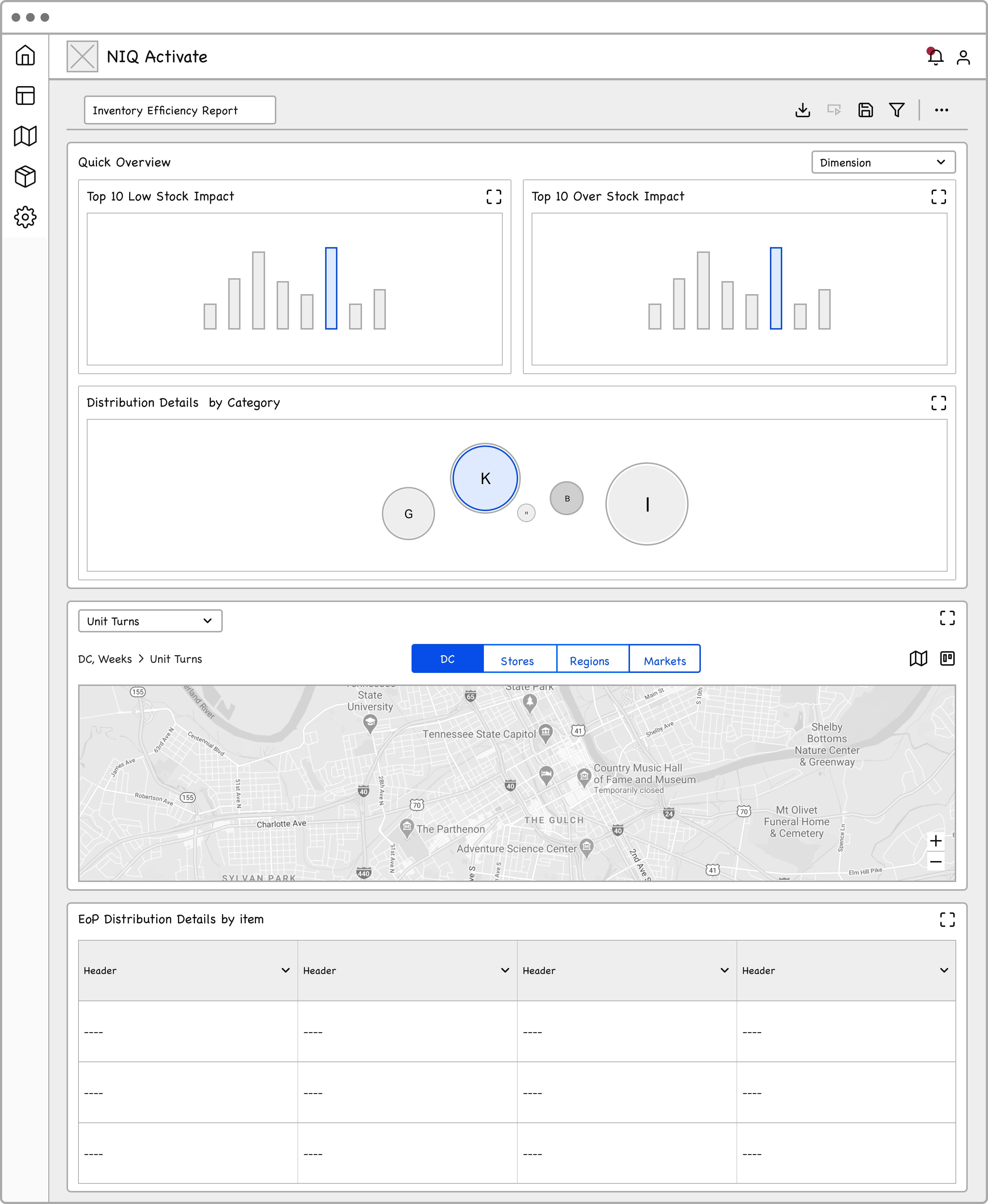This screenshot has height=1204, width=988.
Task: Select the highlighted K category bubble
Action: click(485, 478)
